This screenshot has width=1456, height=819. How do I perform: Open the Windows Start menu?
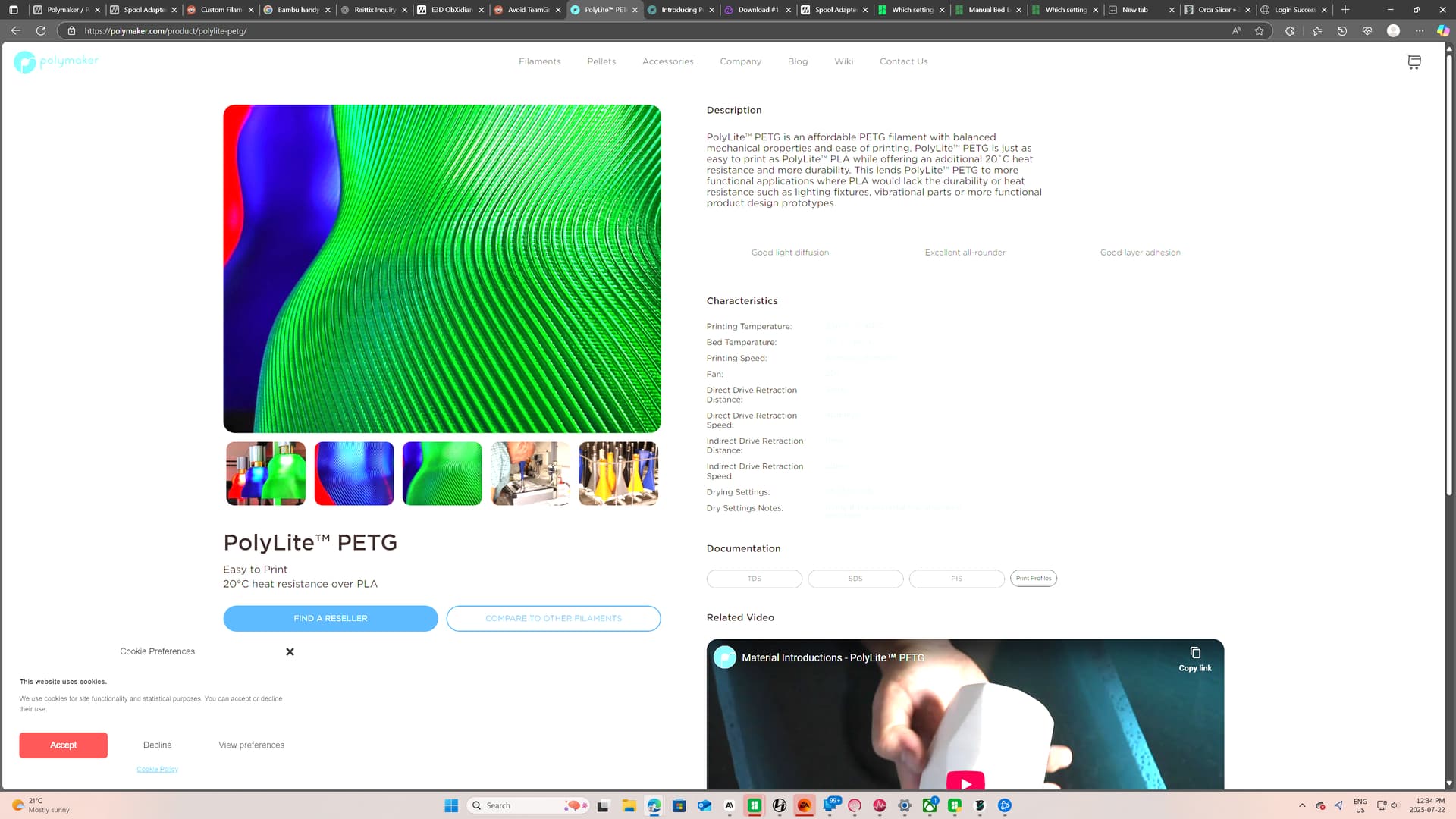tap(451, 805)
